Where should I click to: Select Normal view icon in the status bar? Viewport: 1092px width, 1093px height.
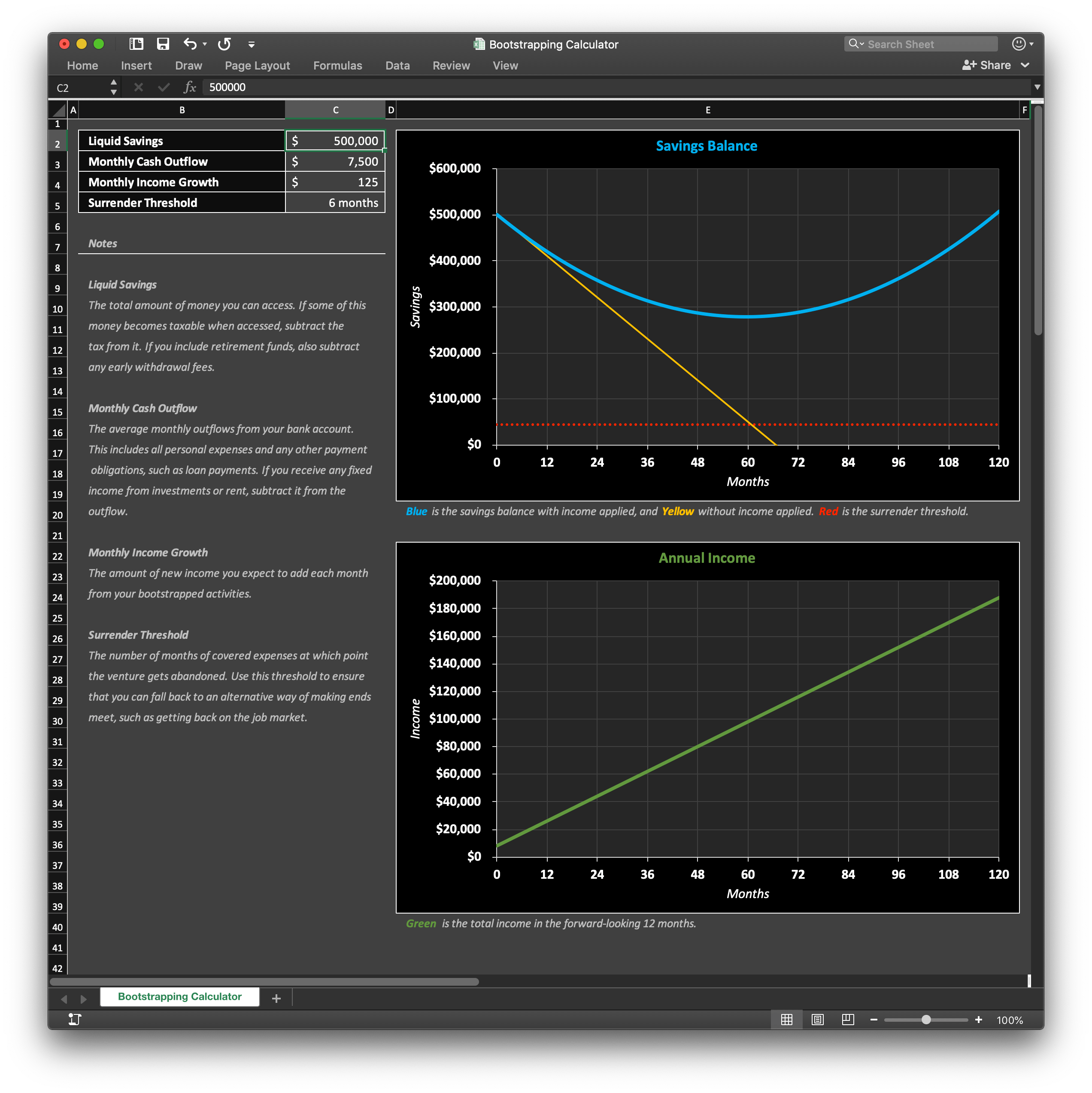[787, 1020]
